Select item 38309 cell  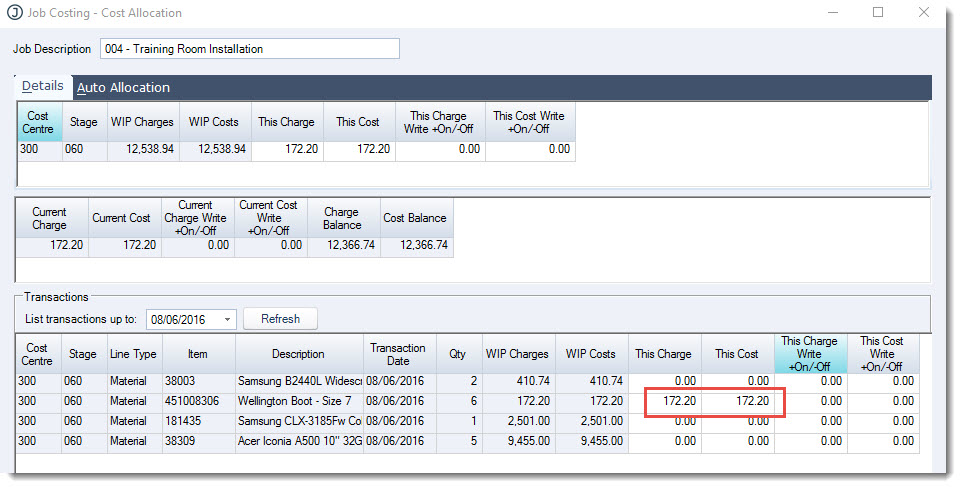pos(199,441)
